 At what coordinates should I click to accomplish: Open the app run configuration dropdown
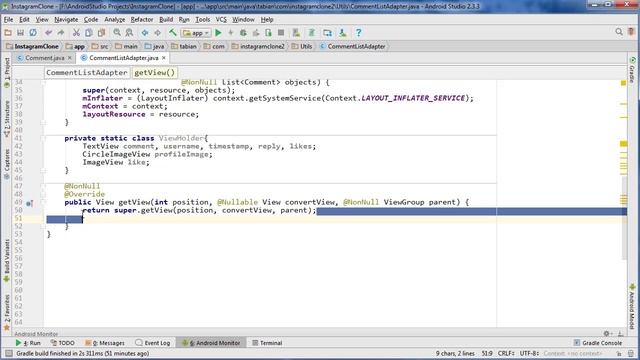(x=196, y=33)
